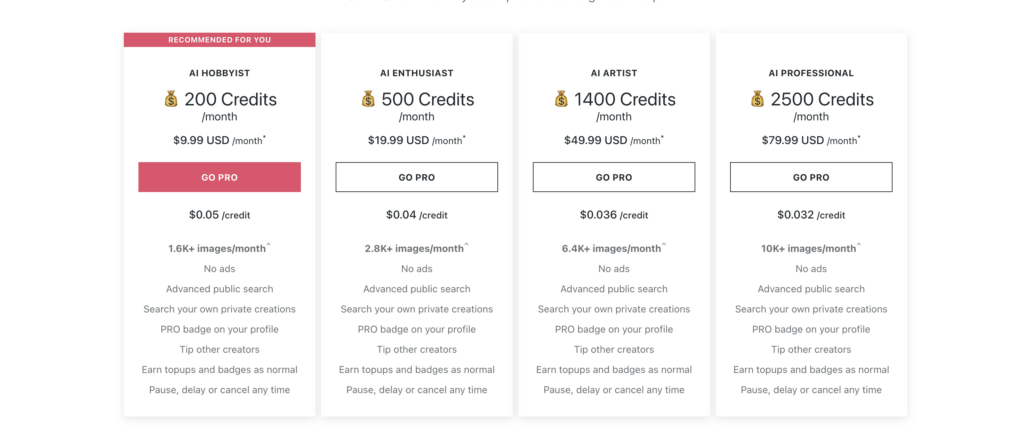This screenshot has width=1024, height=437.
Task: Click the $0.036 per credit label
Action: coord(614,214)
